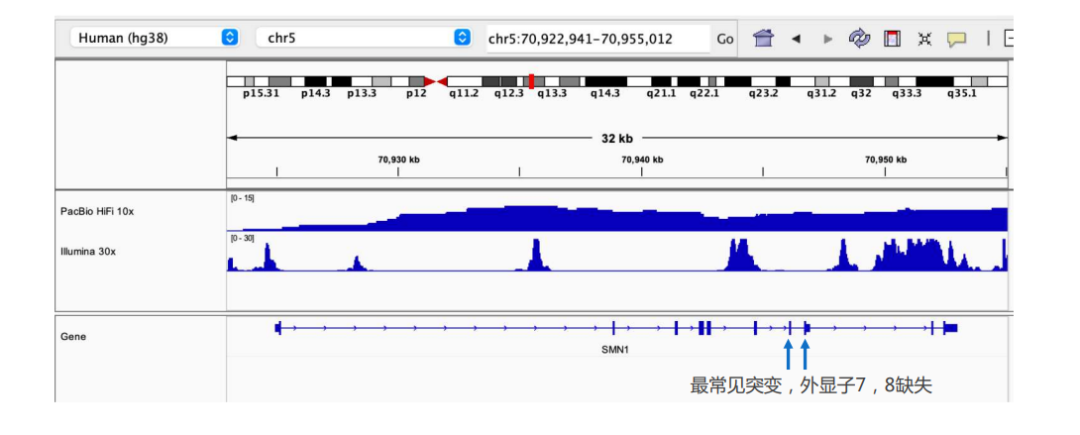
Task: Select the Illumina 30x track name
Action: pos(88,252)
